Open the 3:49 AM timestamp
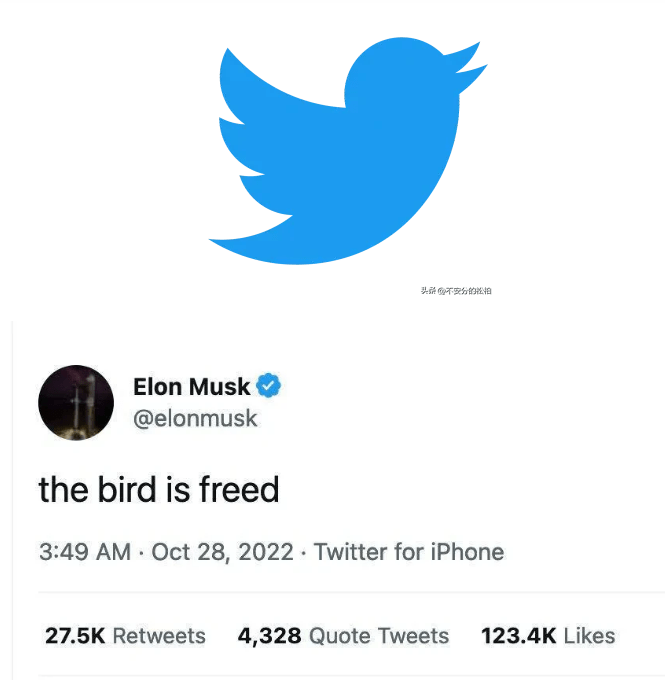Viewport: 665px width, 680px height. (x=84, y=552)
